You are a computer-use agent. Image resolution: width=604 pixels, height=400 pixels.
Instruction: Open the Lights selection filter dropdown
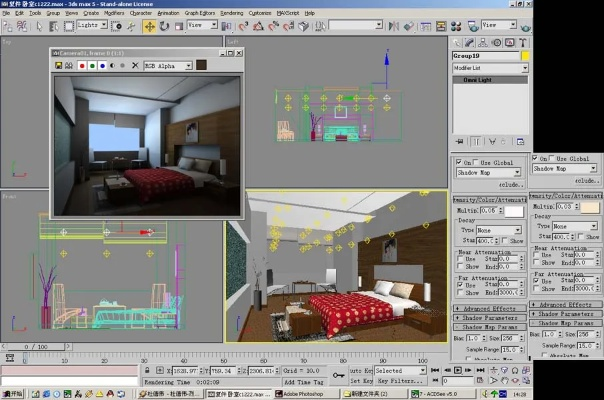[93, 24]
